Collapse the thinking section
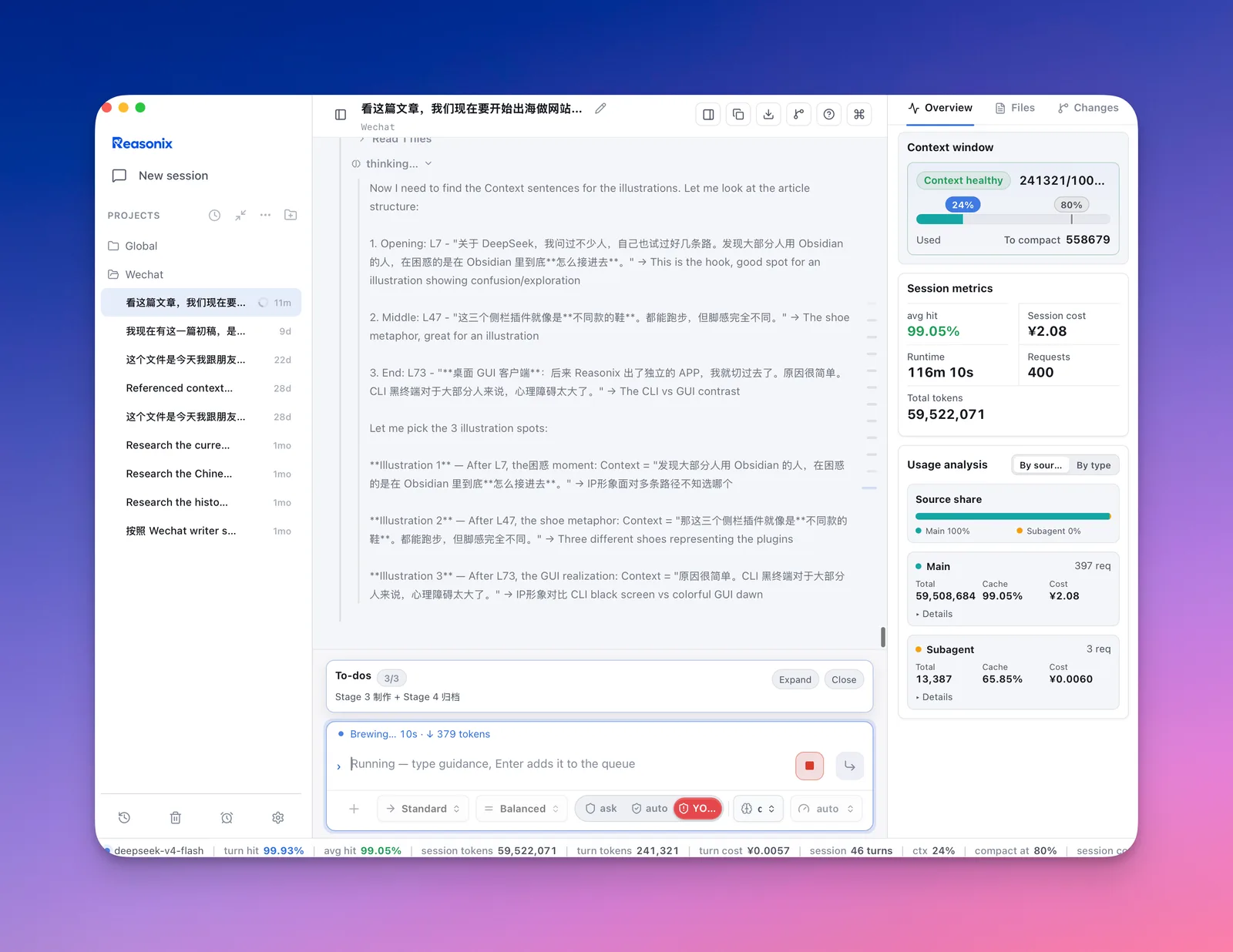Viewport: 1233px width, 952px height. (x=392, y=164)
